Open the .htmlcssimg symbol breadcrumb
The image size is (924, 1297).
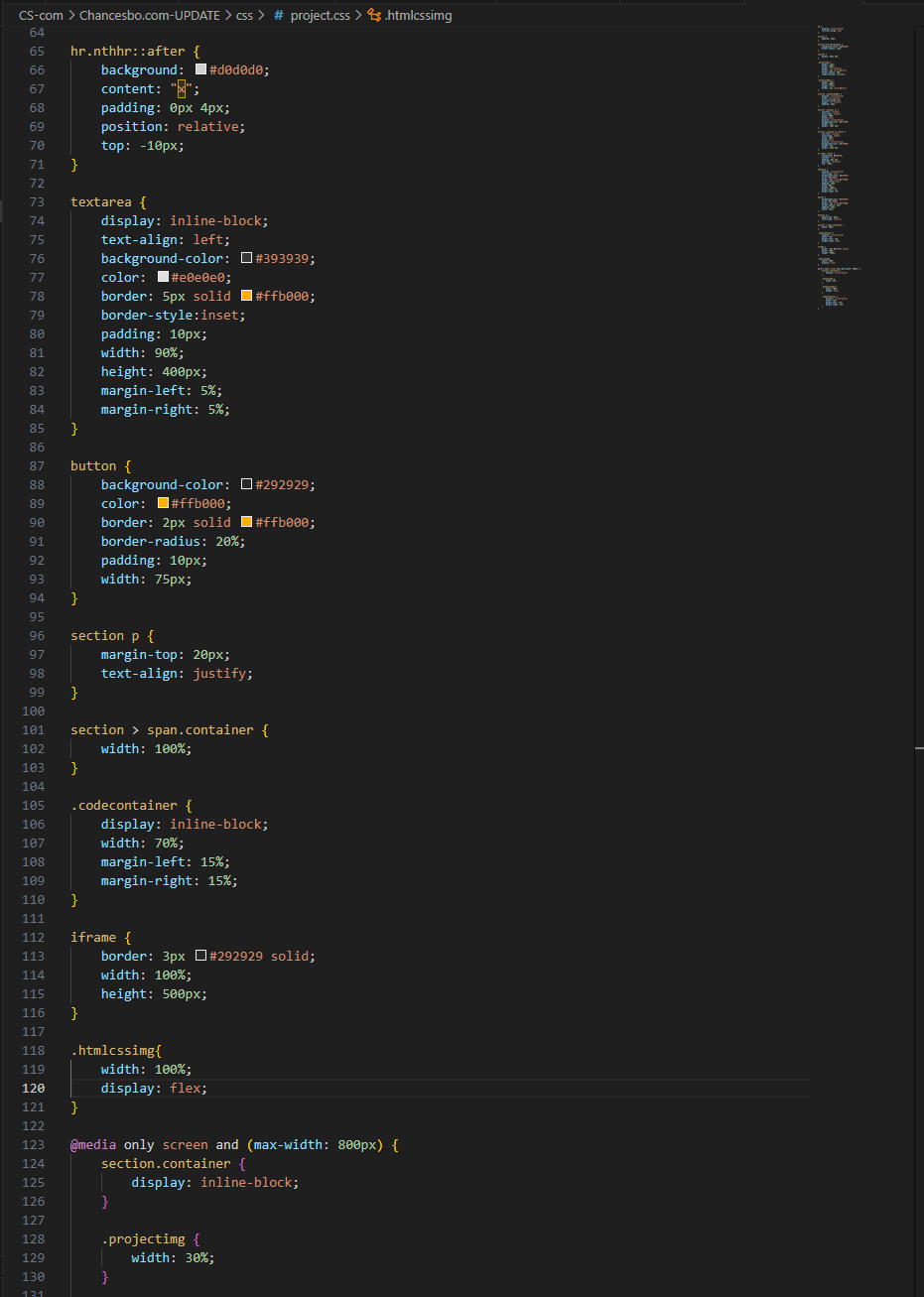[418, 16]
